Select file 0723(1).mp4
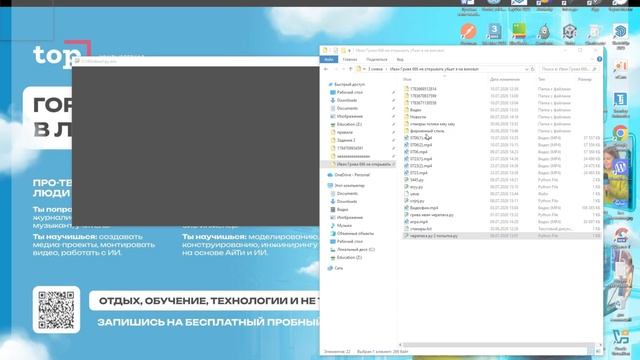This screenshot has width=640, height=360. coord(420,159)
